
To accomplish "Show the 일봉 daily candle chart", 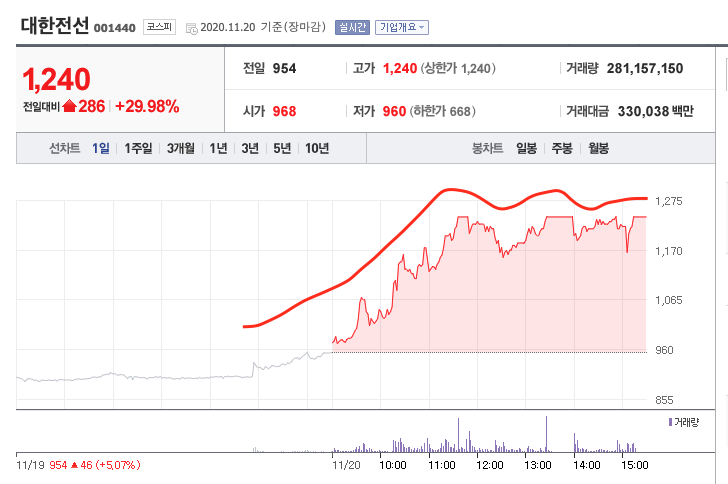I will point(526,148).
